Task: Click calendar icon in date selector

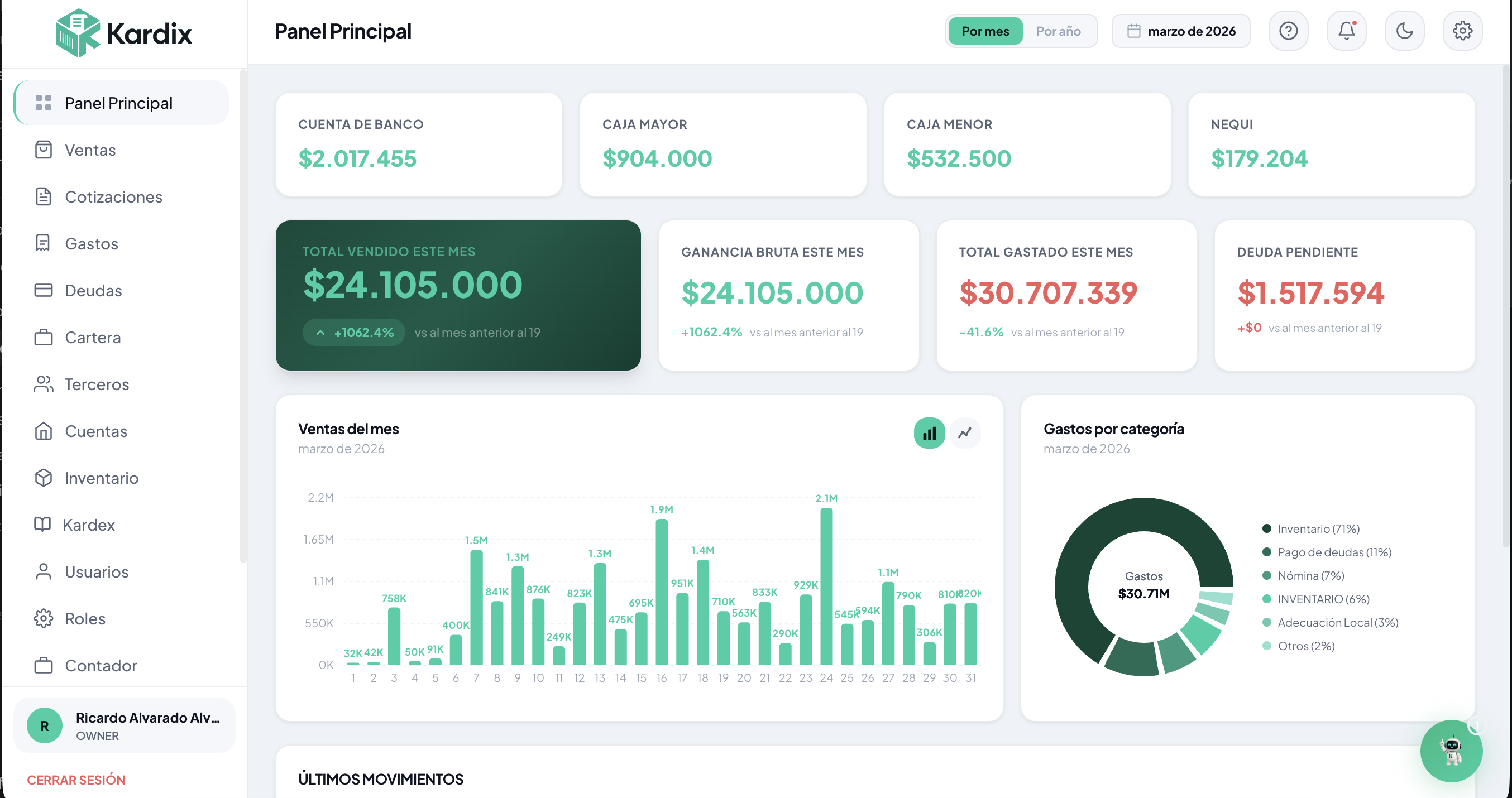Action: (x=1133, y=31)
